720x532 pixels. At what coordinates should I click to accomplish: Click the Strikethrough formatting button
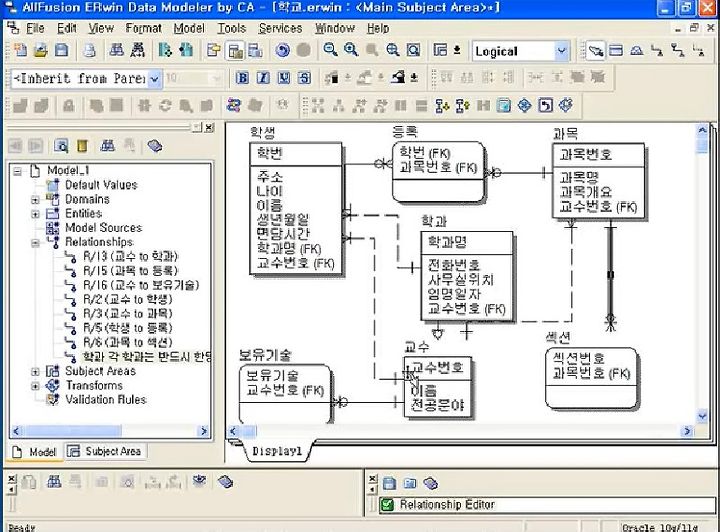click(x=304, y=78)
